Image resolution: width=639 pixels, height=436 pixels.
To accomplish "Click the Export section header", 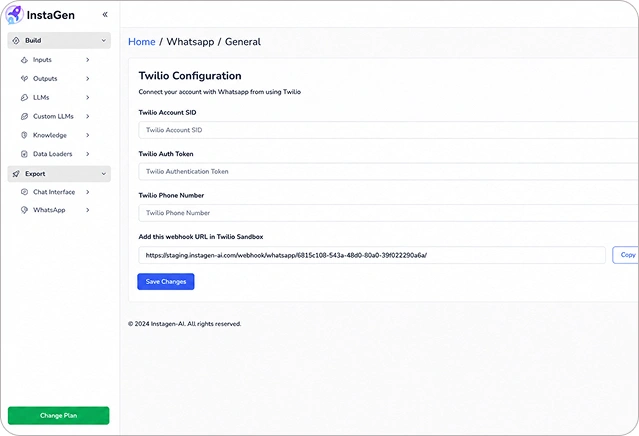I will point(59,174).
